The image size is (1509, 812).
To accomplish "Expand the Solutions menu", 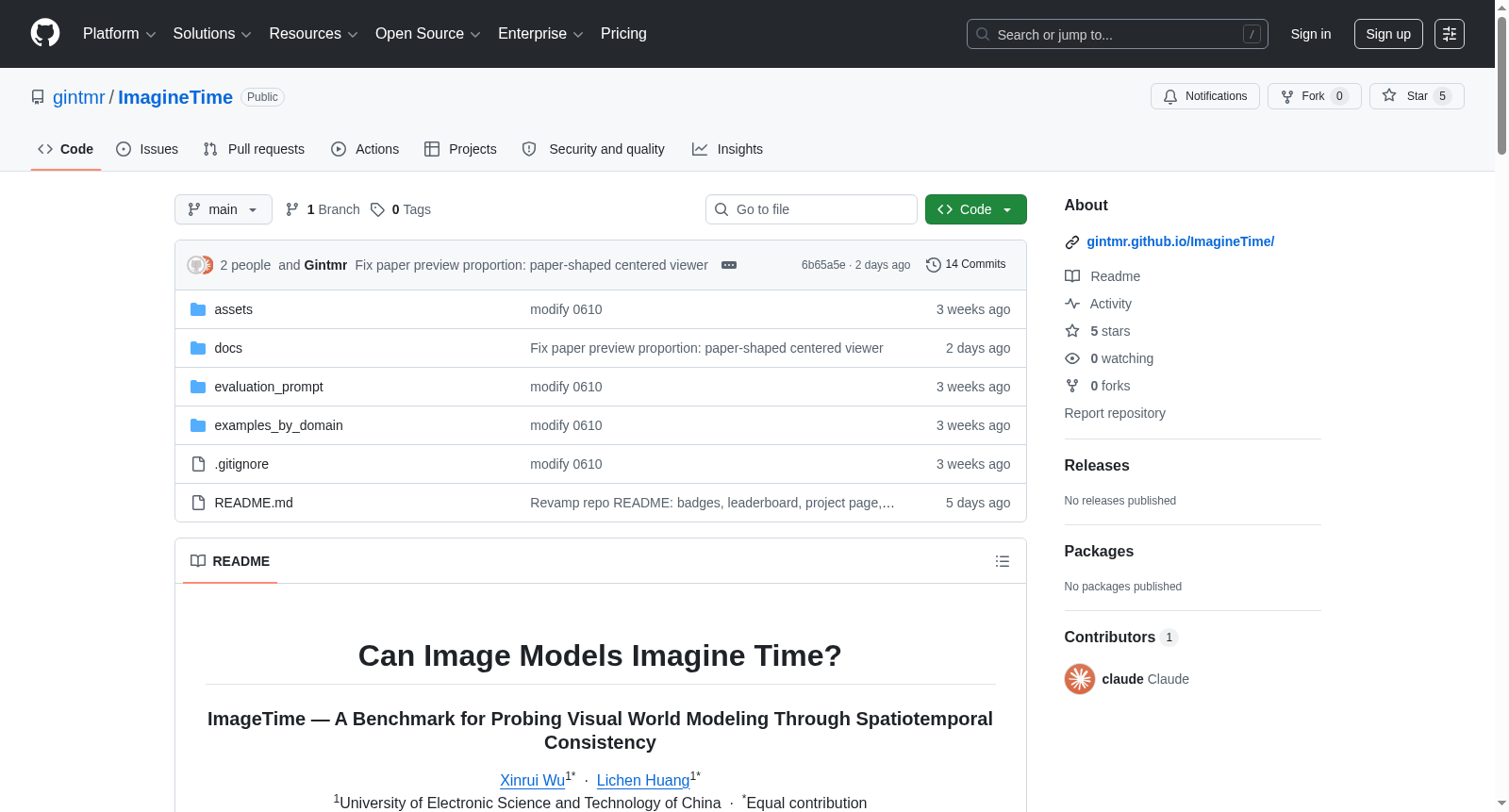I will point(212,34).
